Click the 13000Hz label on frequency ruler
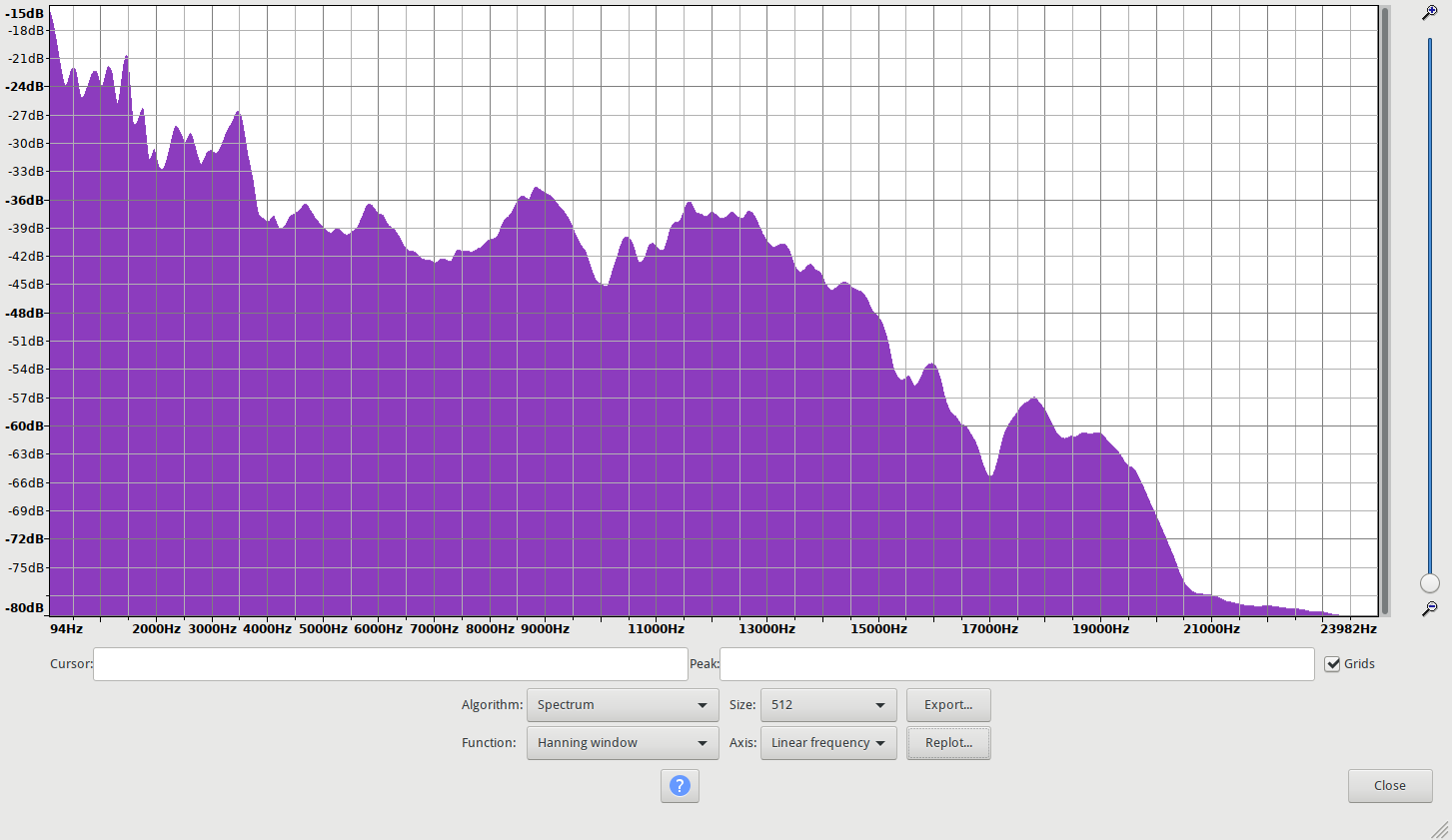The width and height of the screenshot is (1452, 840). (767, 629)
